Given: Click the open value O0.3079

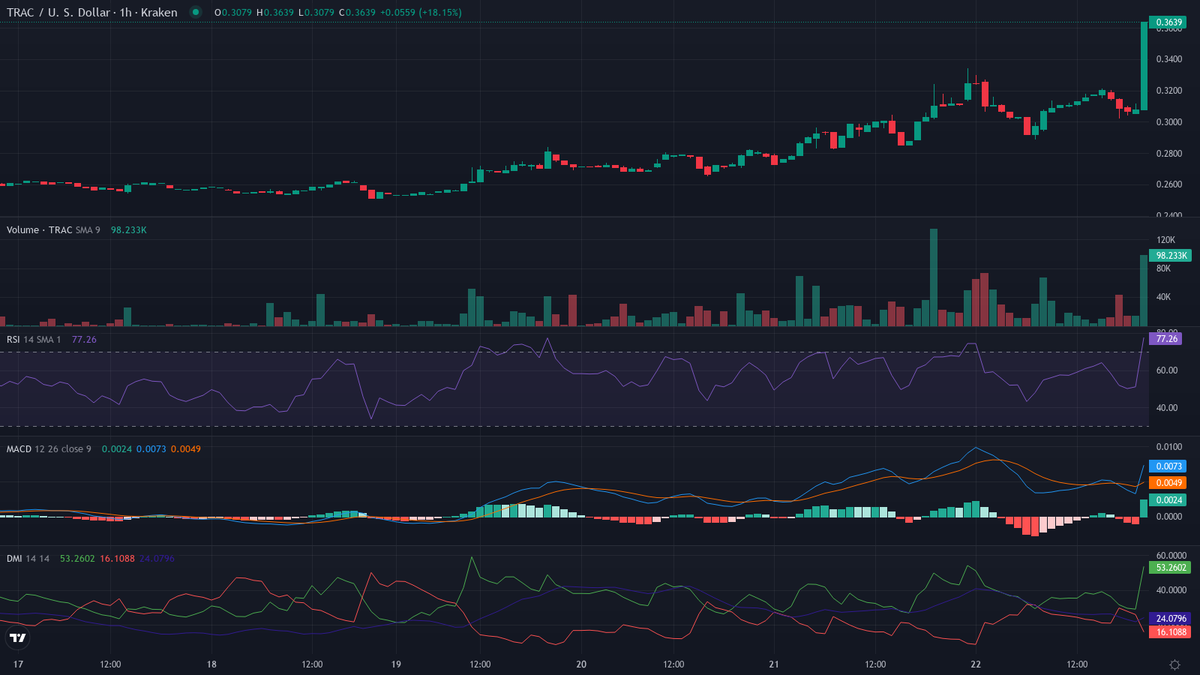Looking at the screenshot, I should [232, 12].
